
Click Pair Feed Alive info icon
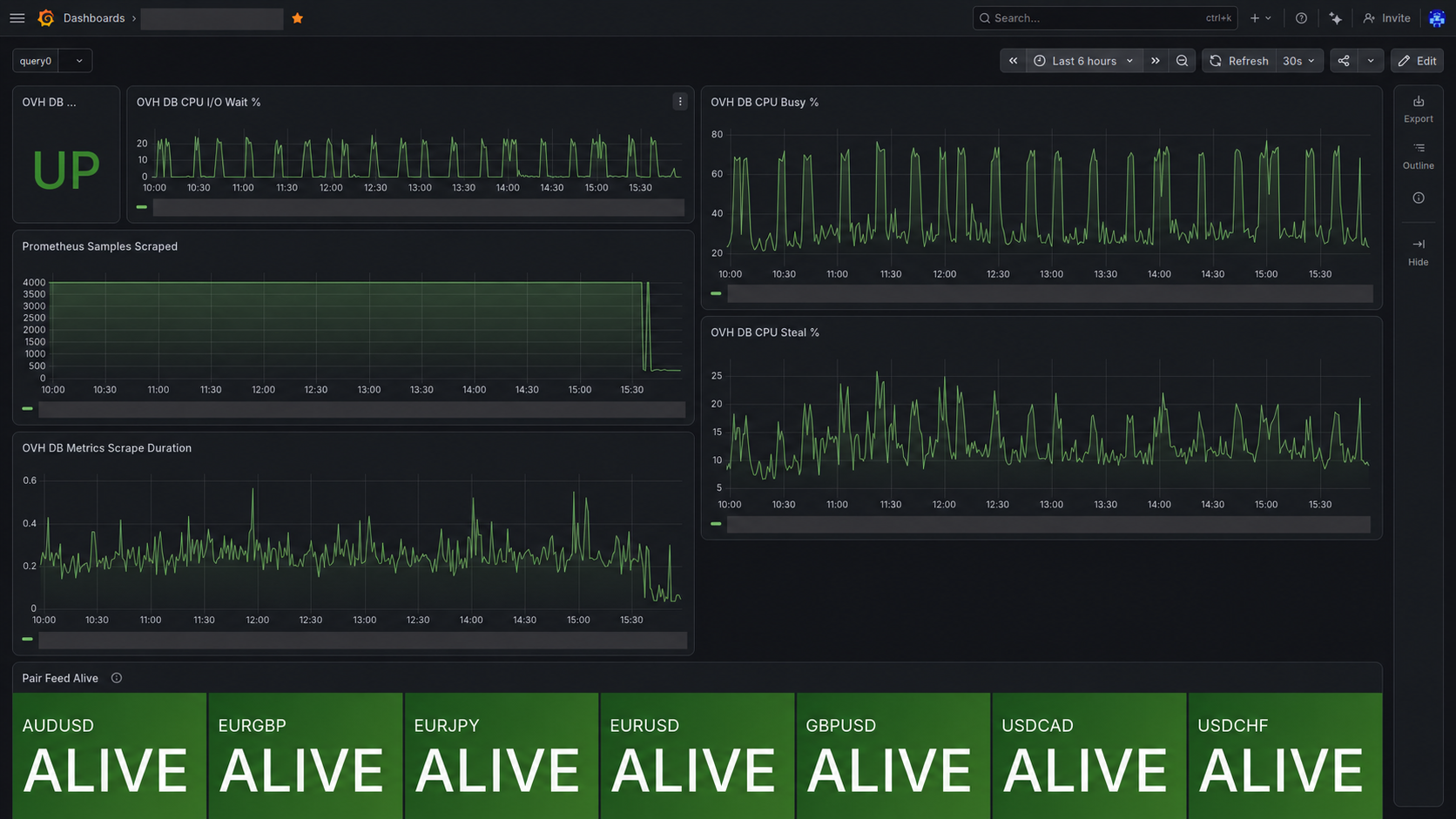(117, 678)
